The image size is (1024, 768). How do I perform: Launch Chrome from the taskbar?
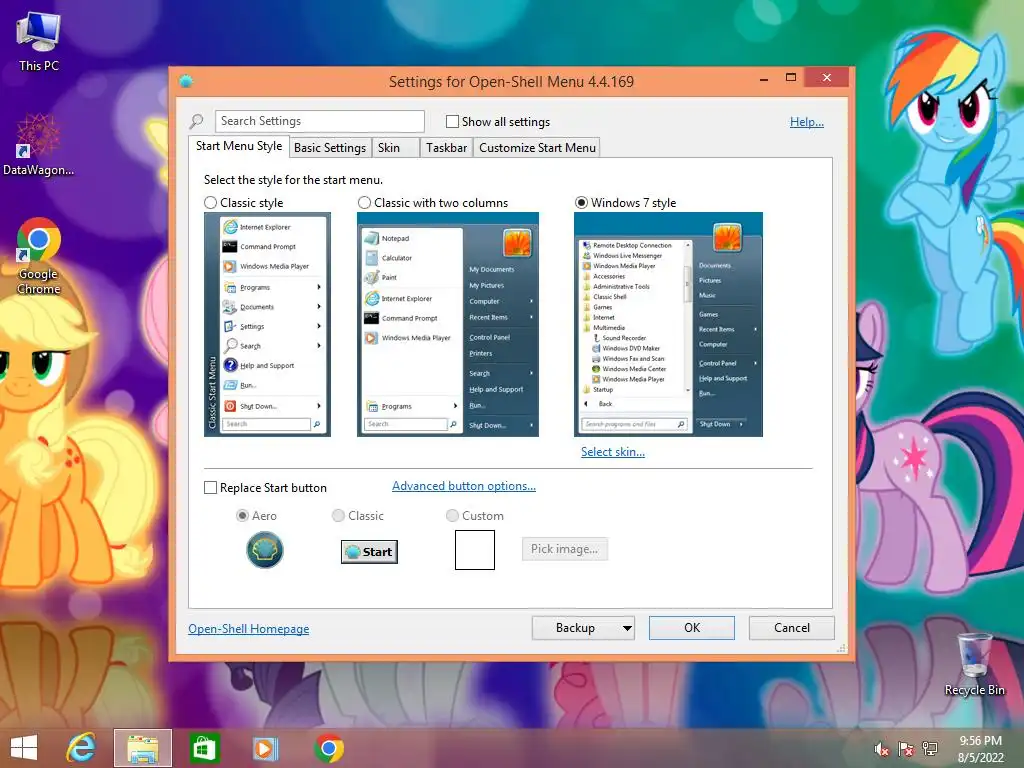(x=328, y=748)
